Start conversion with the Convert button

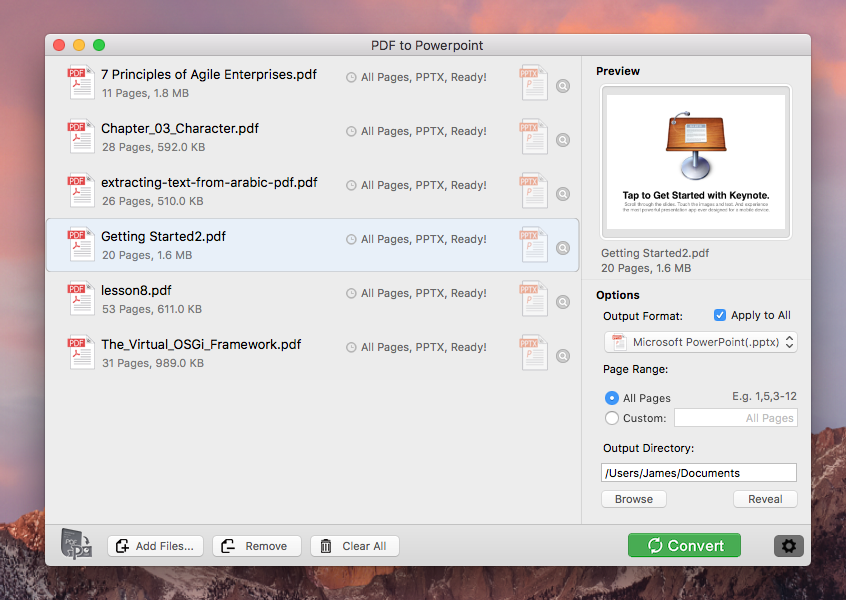[684, 546]
